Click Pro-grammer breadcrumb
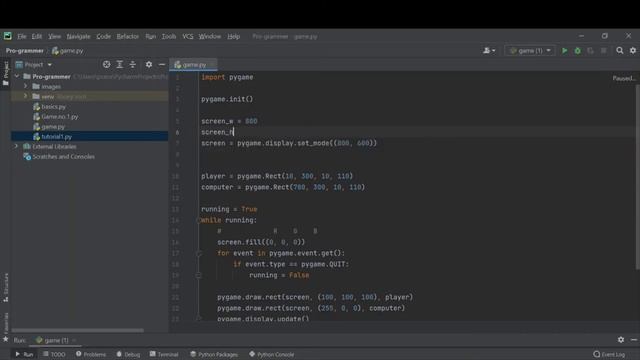 pos(24,51)
